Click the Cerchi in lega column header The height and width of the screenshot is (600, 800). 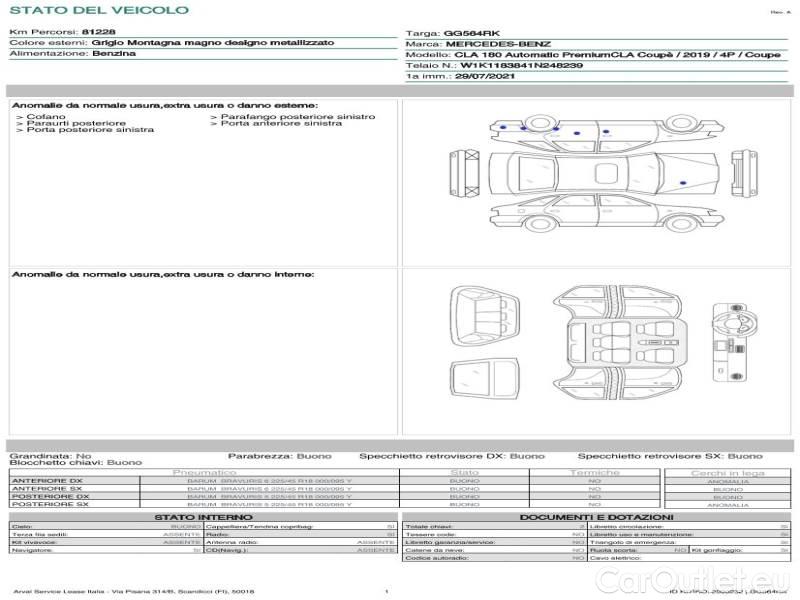coord(727,472)
